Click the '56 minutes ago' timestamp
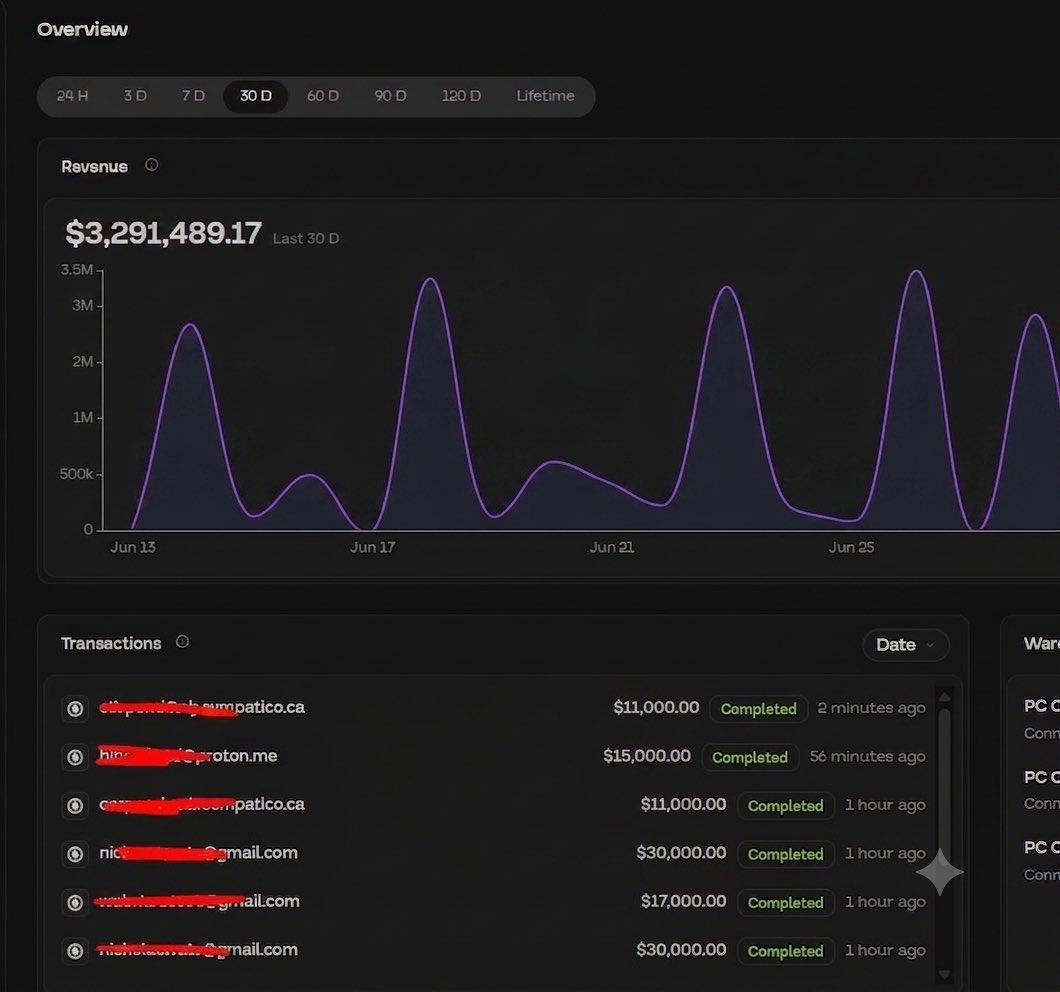Screen dimensions: 1060x992 pos(868,757)
